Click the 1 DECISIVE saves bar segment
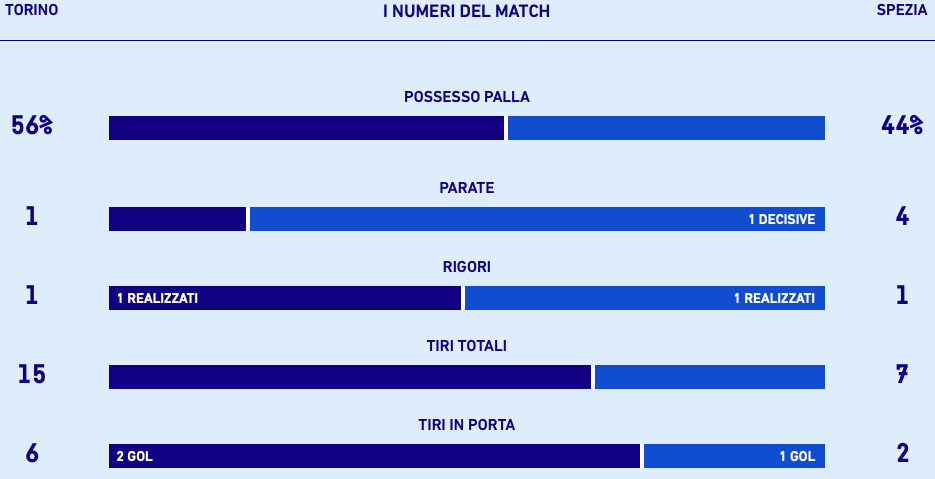This screenshot has width=935, height=479. tap(537, 219)
